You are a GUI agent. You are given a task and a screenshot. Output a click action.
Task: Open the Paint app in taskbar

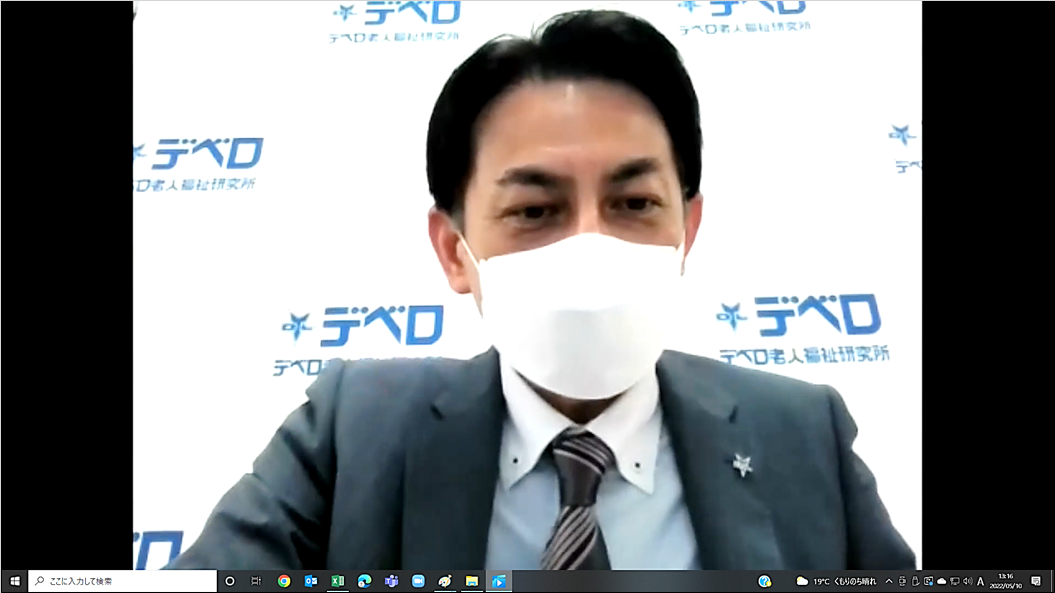(445, 581)
